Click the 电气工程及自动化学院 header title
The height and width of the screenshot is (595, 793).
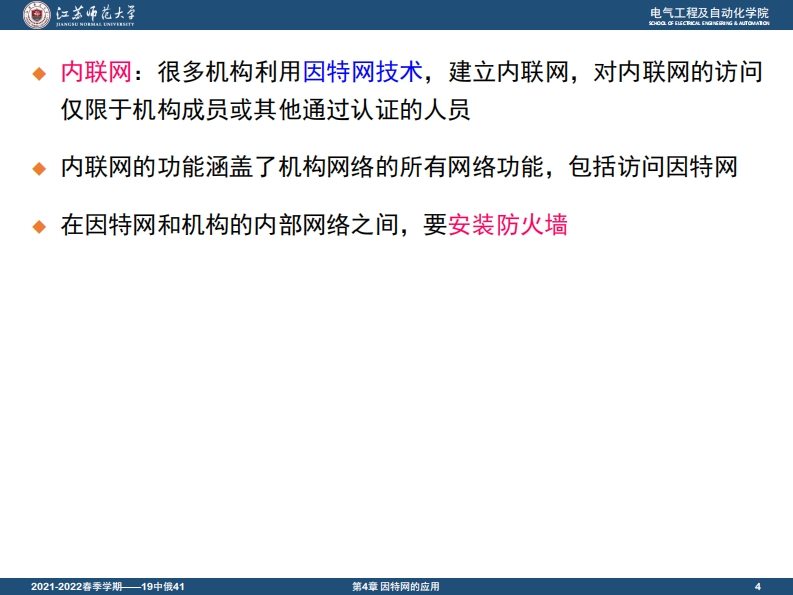pyautogui.click(x=709, y=11)
